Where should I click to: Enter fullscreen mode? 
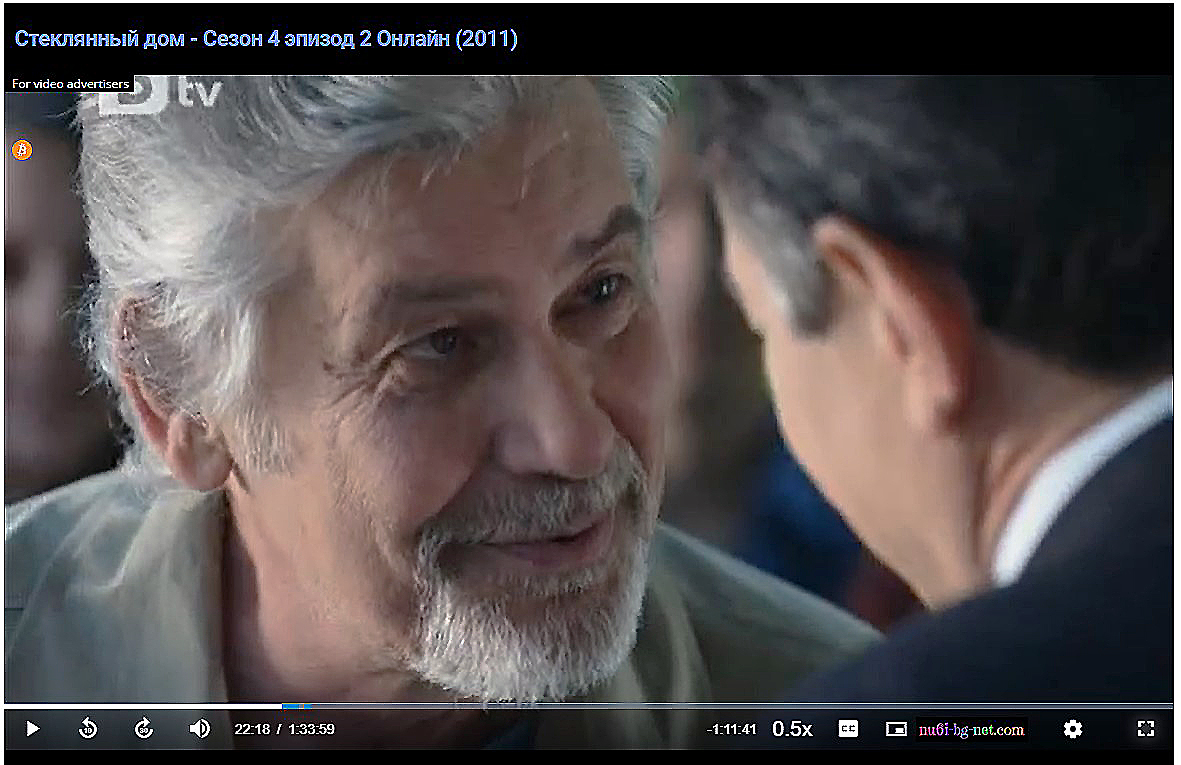tap(1146, 729)
